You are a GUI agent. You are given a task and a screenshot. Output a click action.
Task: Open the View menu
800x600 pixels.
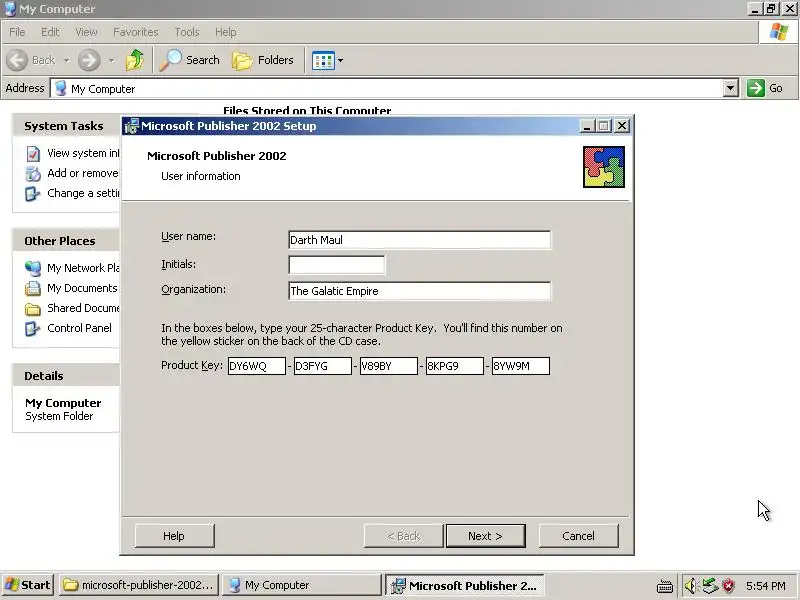click(x=86, y=32)
